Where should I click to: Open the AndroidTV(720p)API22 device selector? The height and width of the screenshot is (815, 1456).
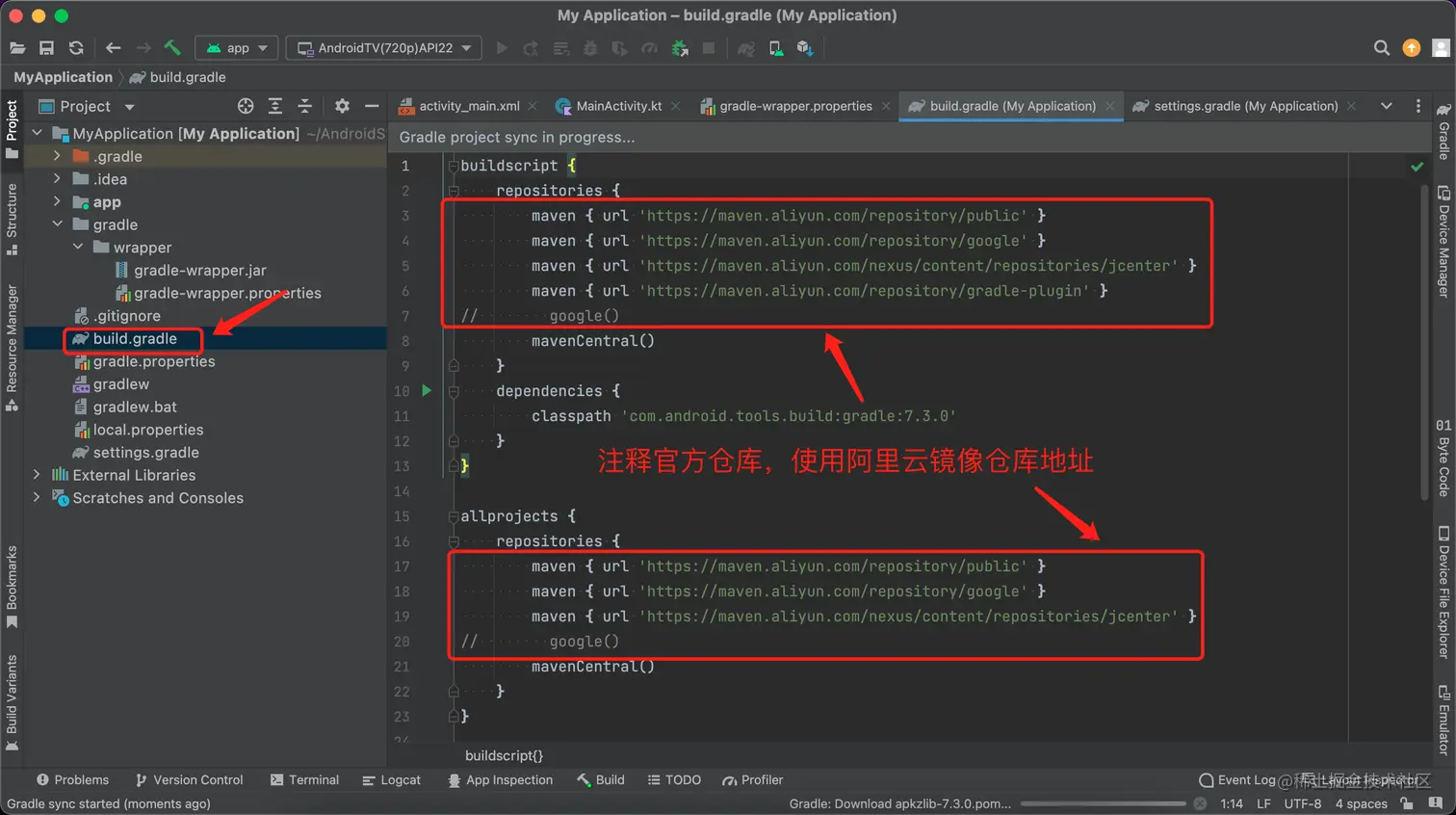tap(383, 46)
